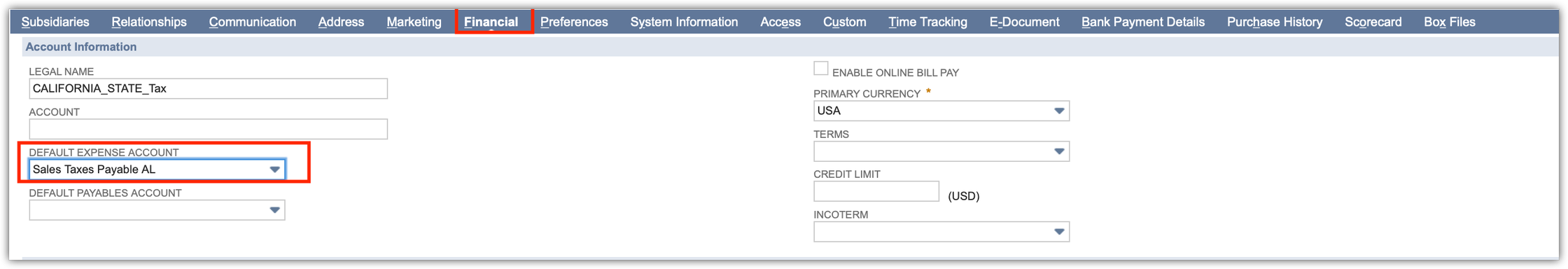Viewport: 1568px width, 269px height.
Task: Open the E-Document tab
Action: pos(1024,22)
